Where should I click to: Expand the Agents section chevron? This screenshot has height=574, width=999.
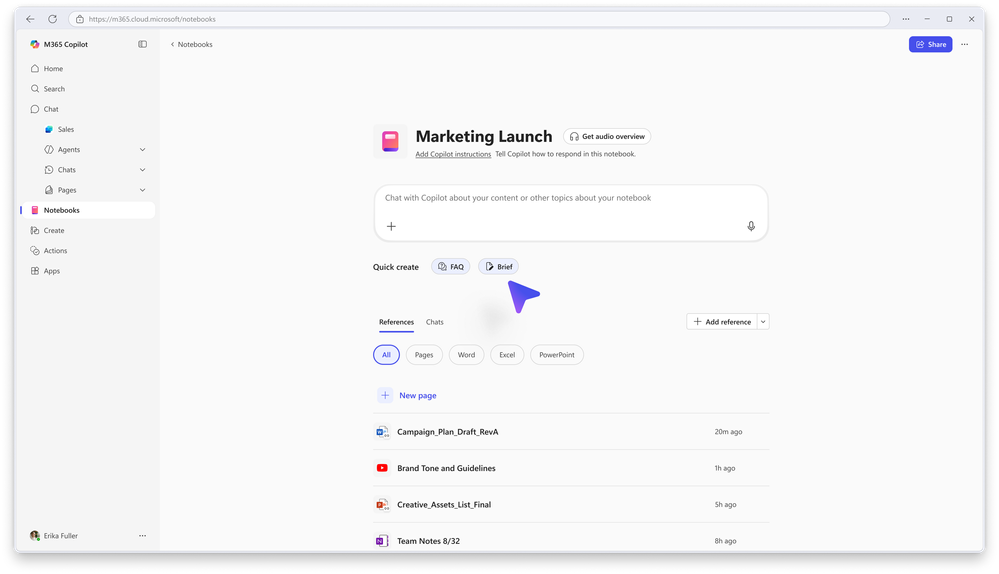tap(142, 149)
